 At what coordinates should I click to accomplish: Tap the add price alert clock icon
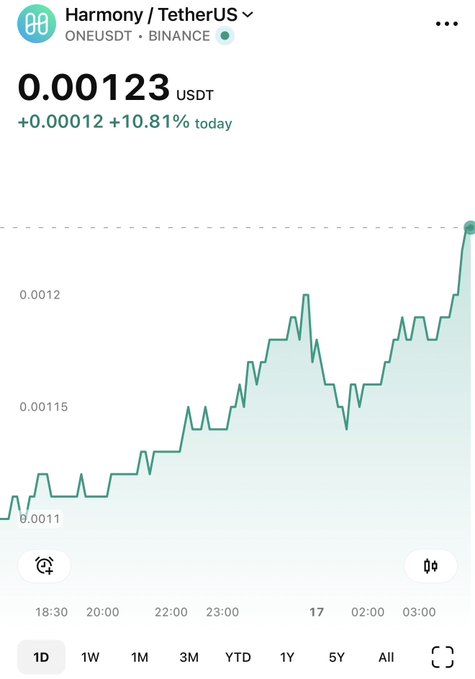pyautogui.click(x=44, y=566)
